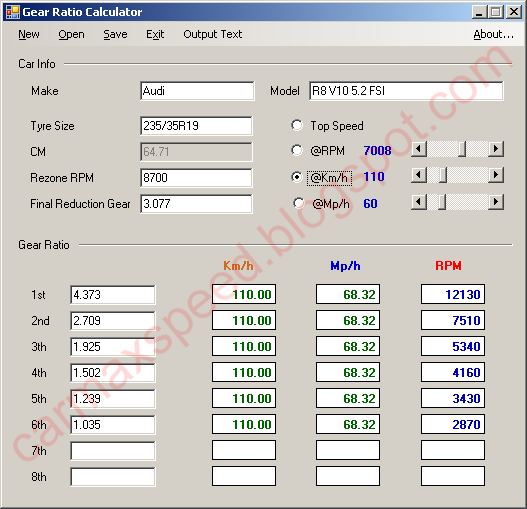The height and width of the screenshot is (509, 527).
Task: Click left arrow of the @RPM scrollbar
Action: pyautogui.click(x=418, y=149)
